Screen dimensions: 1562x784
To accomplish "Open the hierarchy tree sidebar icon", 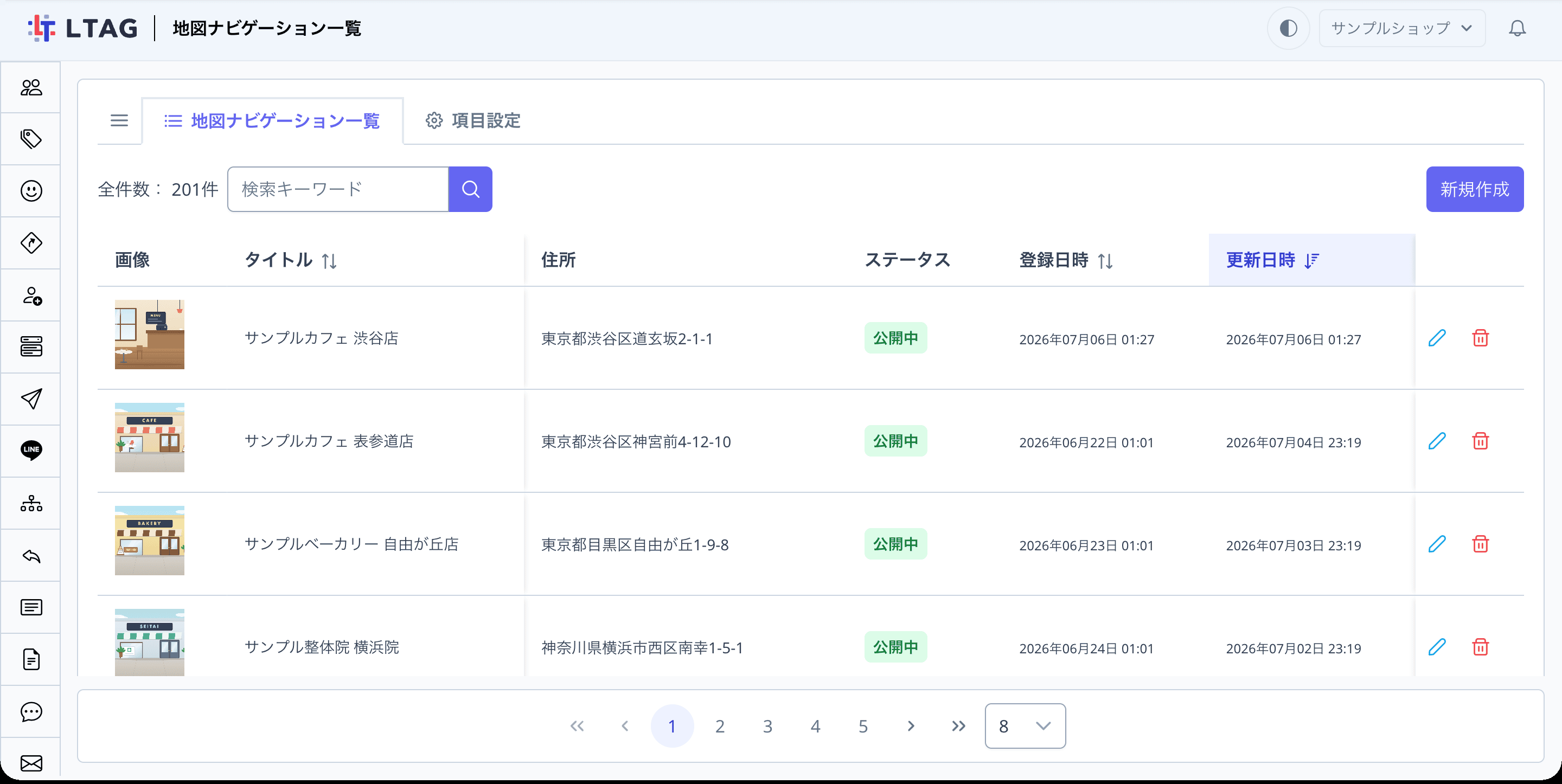I will 31,503.
